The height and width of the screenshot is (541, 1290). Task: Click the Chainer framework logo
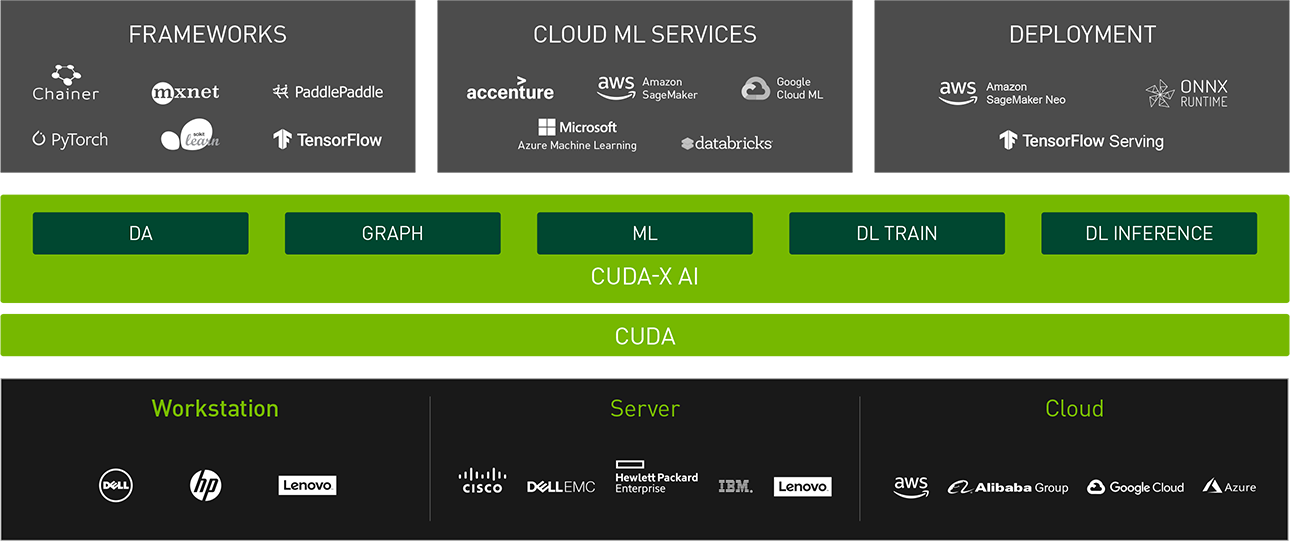(66, 84)
